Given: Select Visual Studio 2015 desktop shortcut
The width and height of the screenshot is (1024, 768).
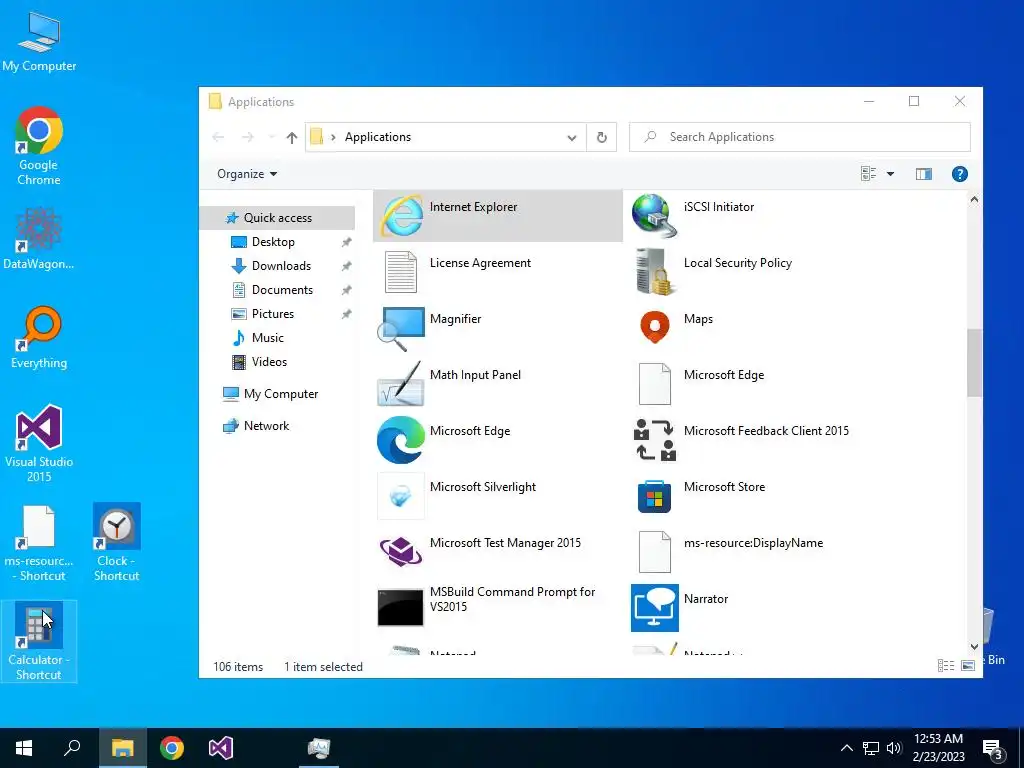Looking at the screenshot, I should pyautogui.click(x=39, y=443).
